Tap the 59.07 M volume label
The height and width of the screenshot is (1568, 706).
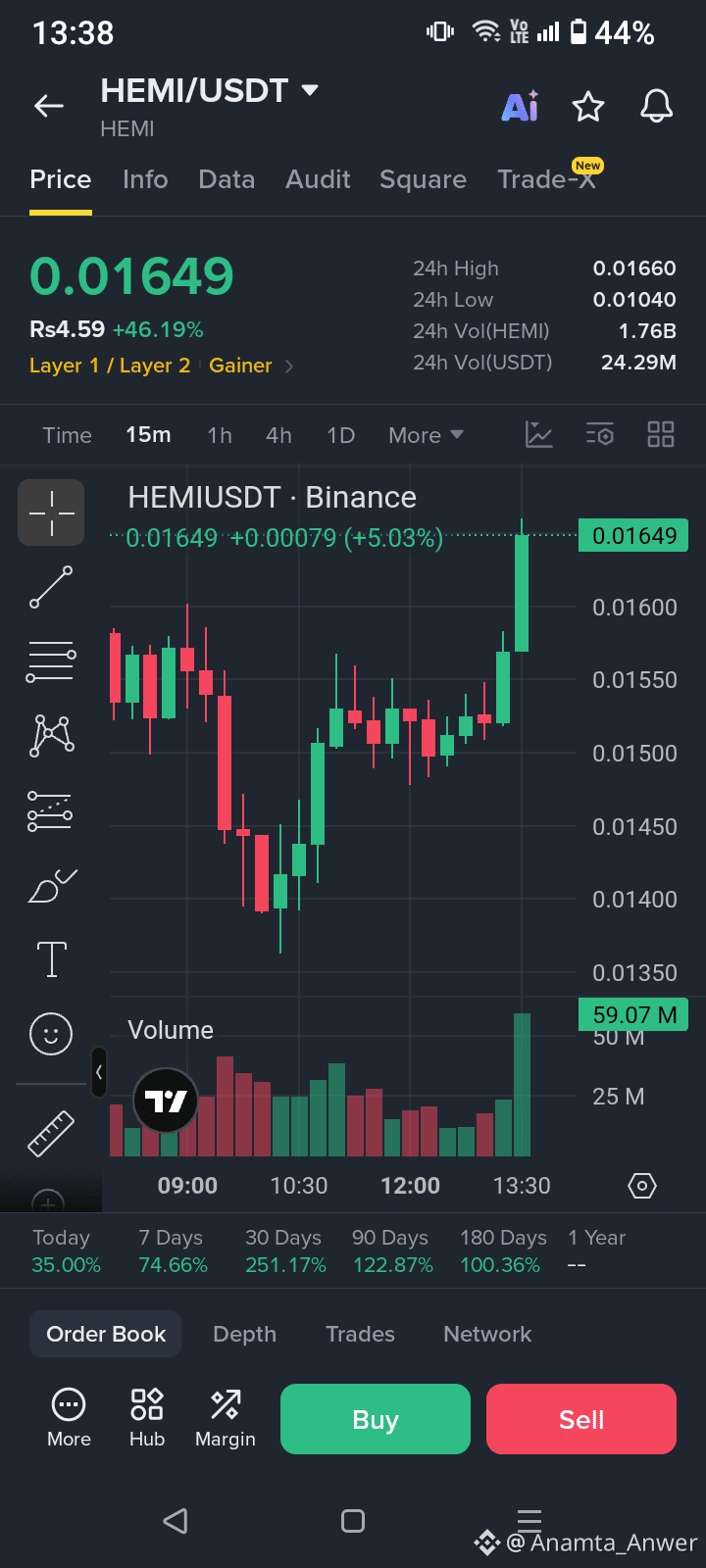pyautogui.click(x=634, y=1014)
